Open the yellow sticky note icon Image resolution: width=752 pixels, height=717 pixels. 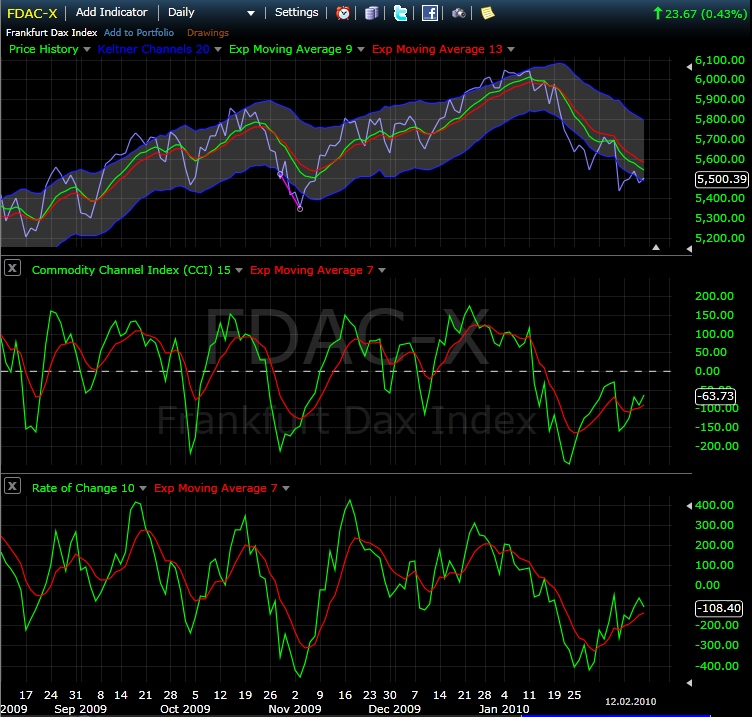coord(487,13)
